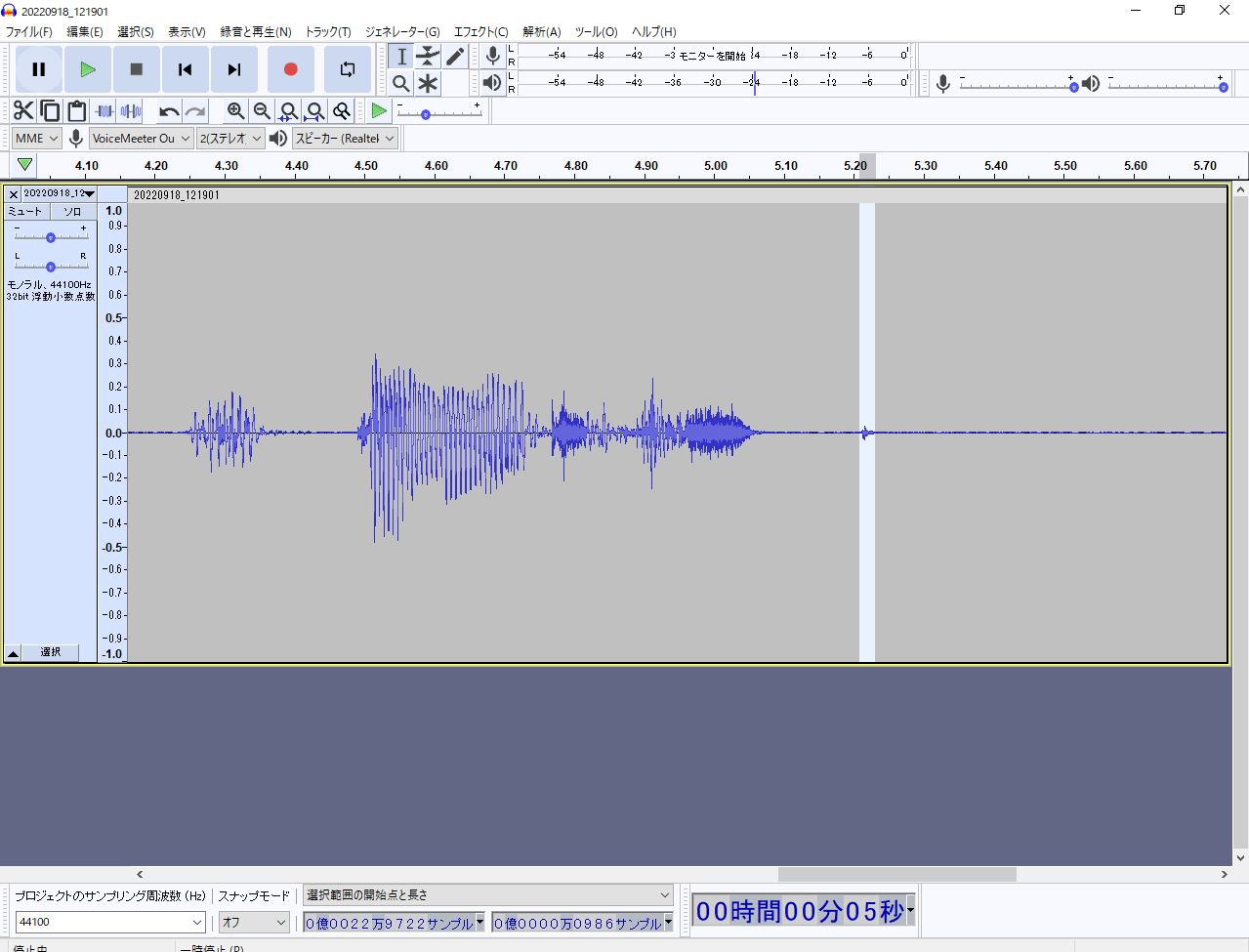1249x952 pixels.
Task: Click the Skip to Start button
Action: (x=185, y=69)
